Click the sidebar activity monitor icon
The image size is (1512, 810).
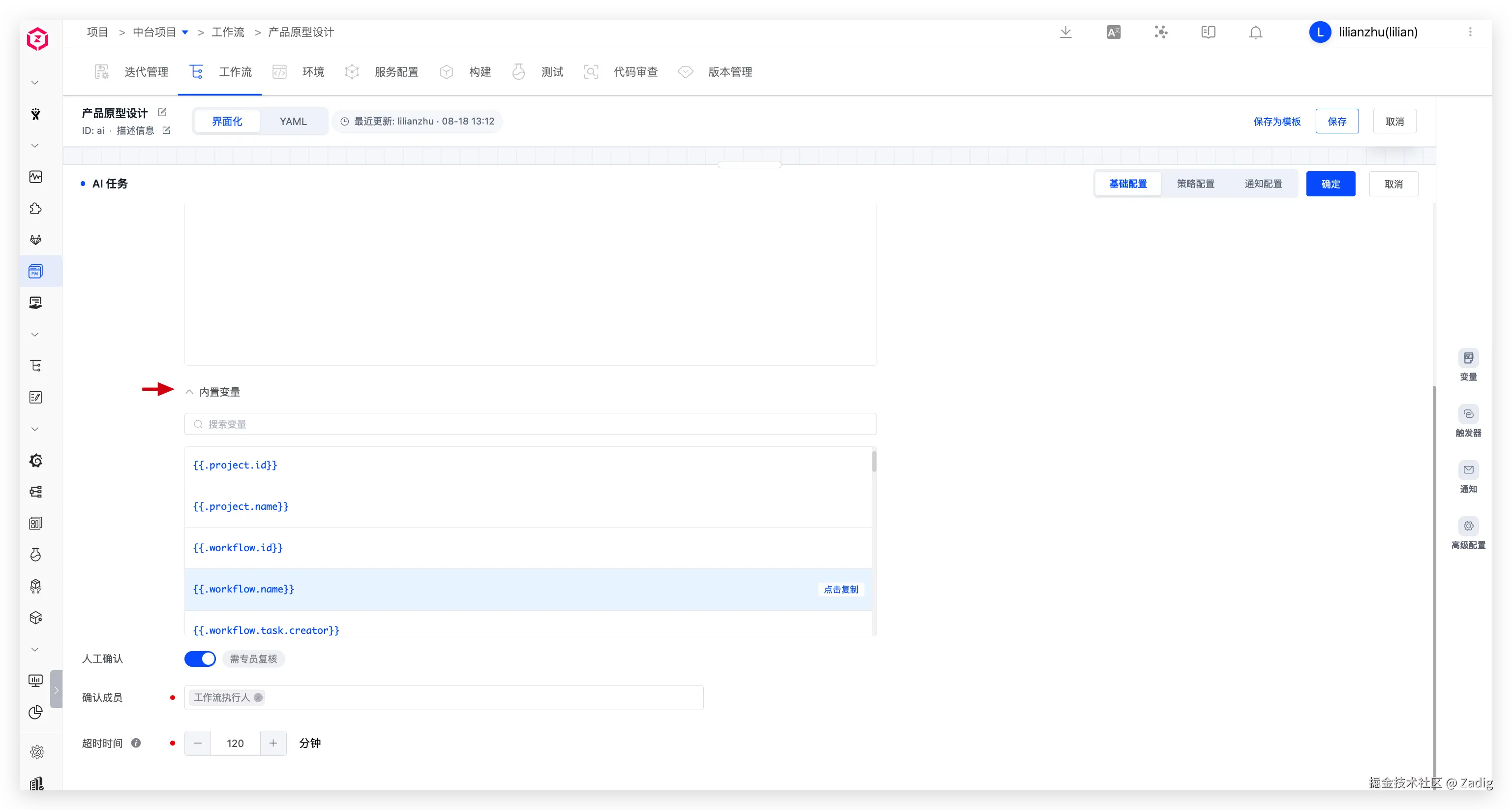coord(36,177)
